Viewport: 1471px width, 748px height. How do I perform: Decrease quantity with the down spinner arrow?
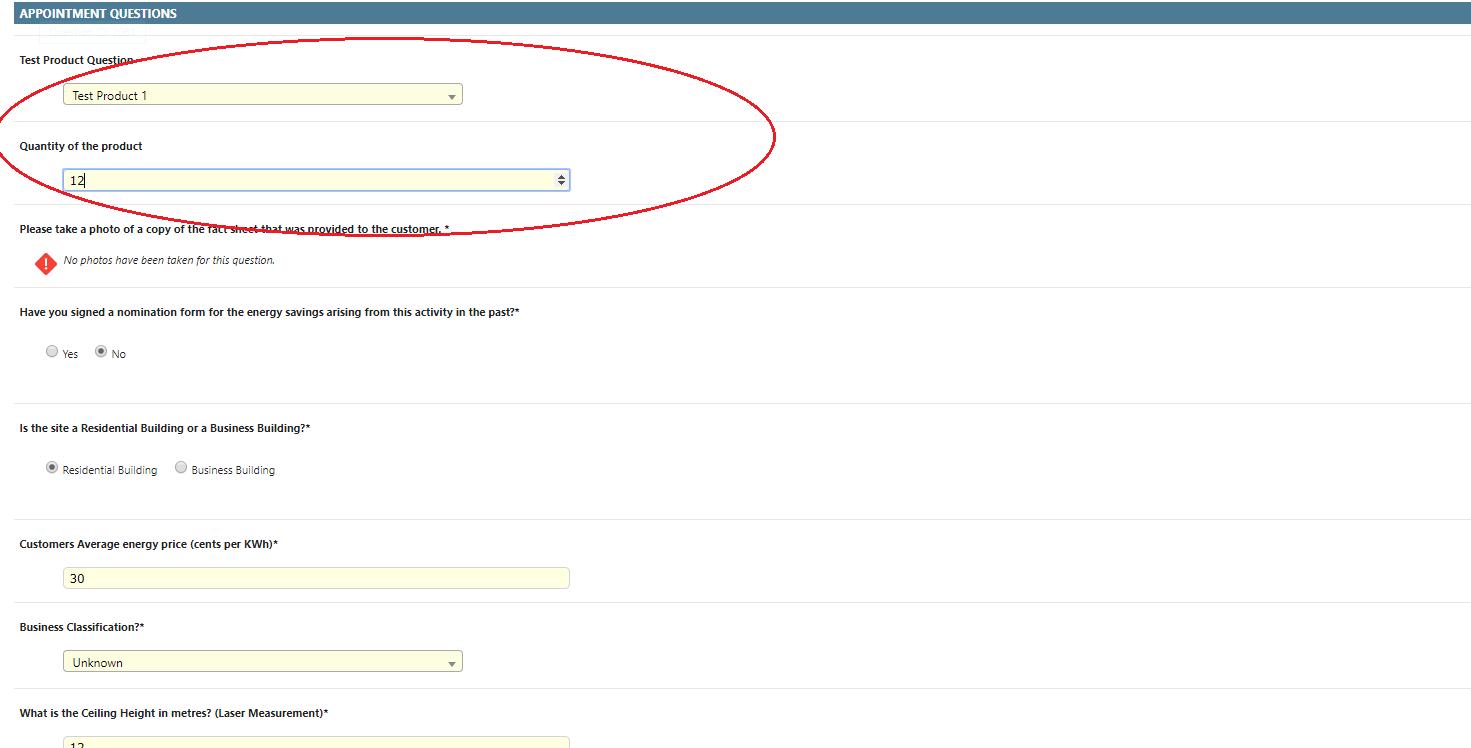[561, 184]
